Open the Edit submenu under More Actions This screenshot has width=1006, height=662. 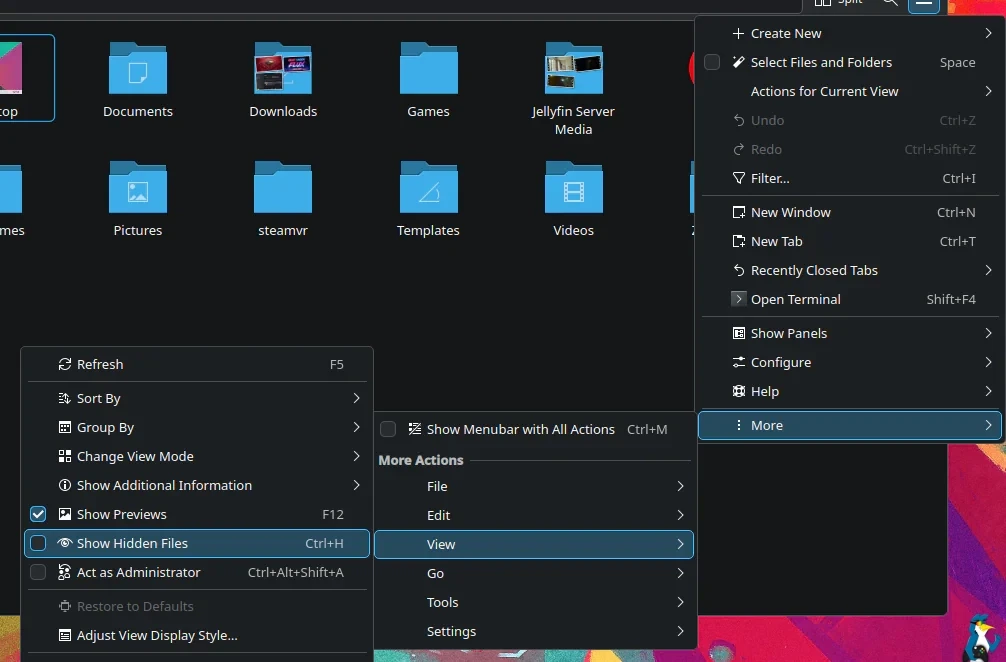534,515
